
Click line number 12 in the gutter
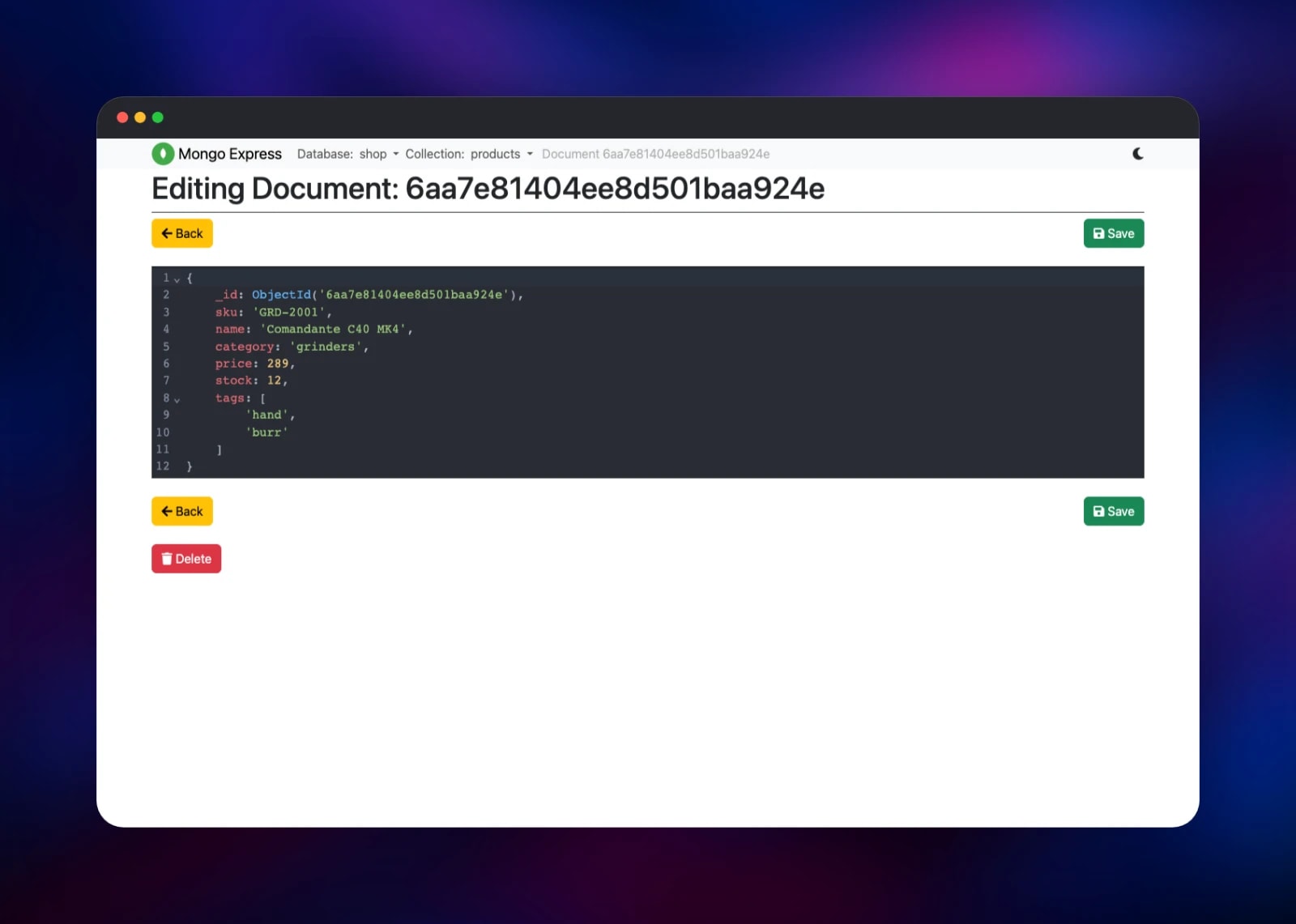tap(163, 466)
